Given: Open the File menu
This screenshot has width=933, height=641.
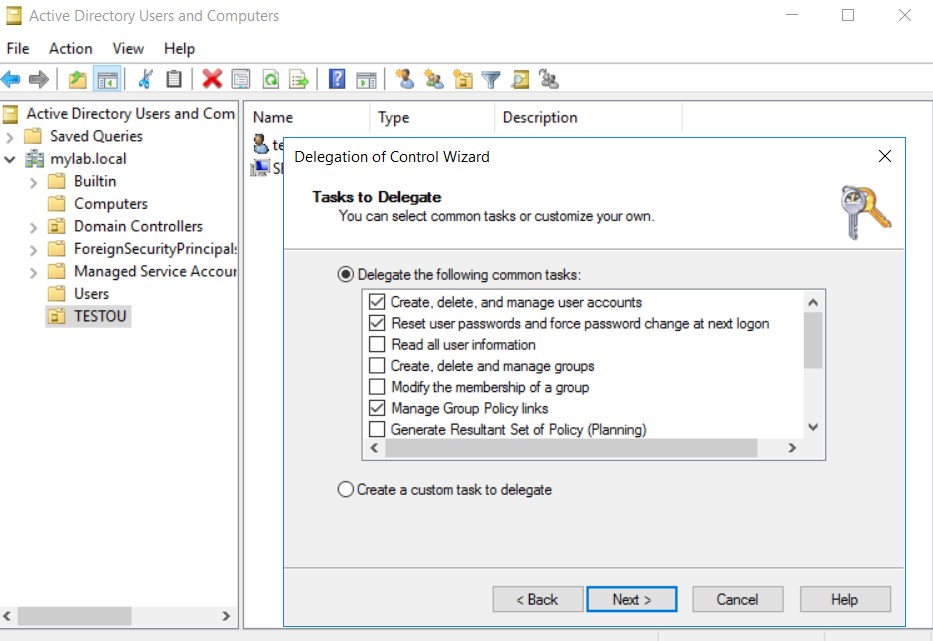Looking at the screenshot, I should (18, 49).
